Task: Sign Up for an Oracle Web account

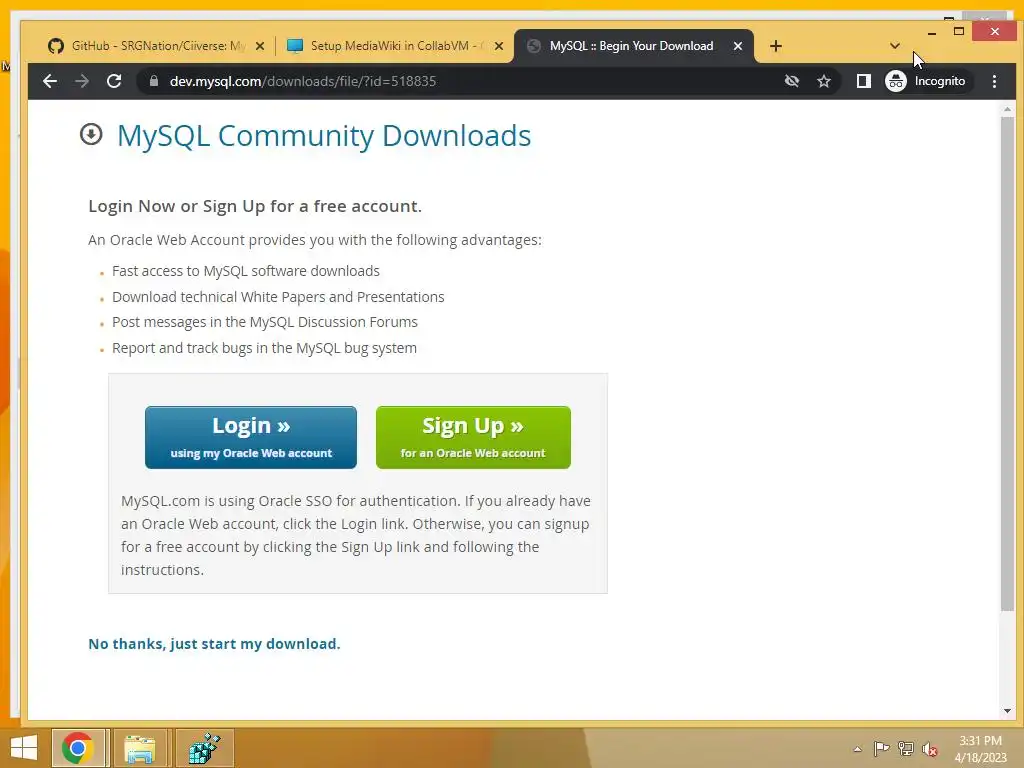Action: [x=473, y=437]
